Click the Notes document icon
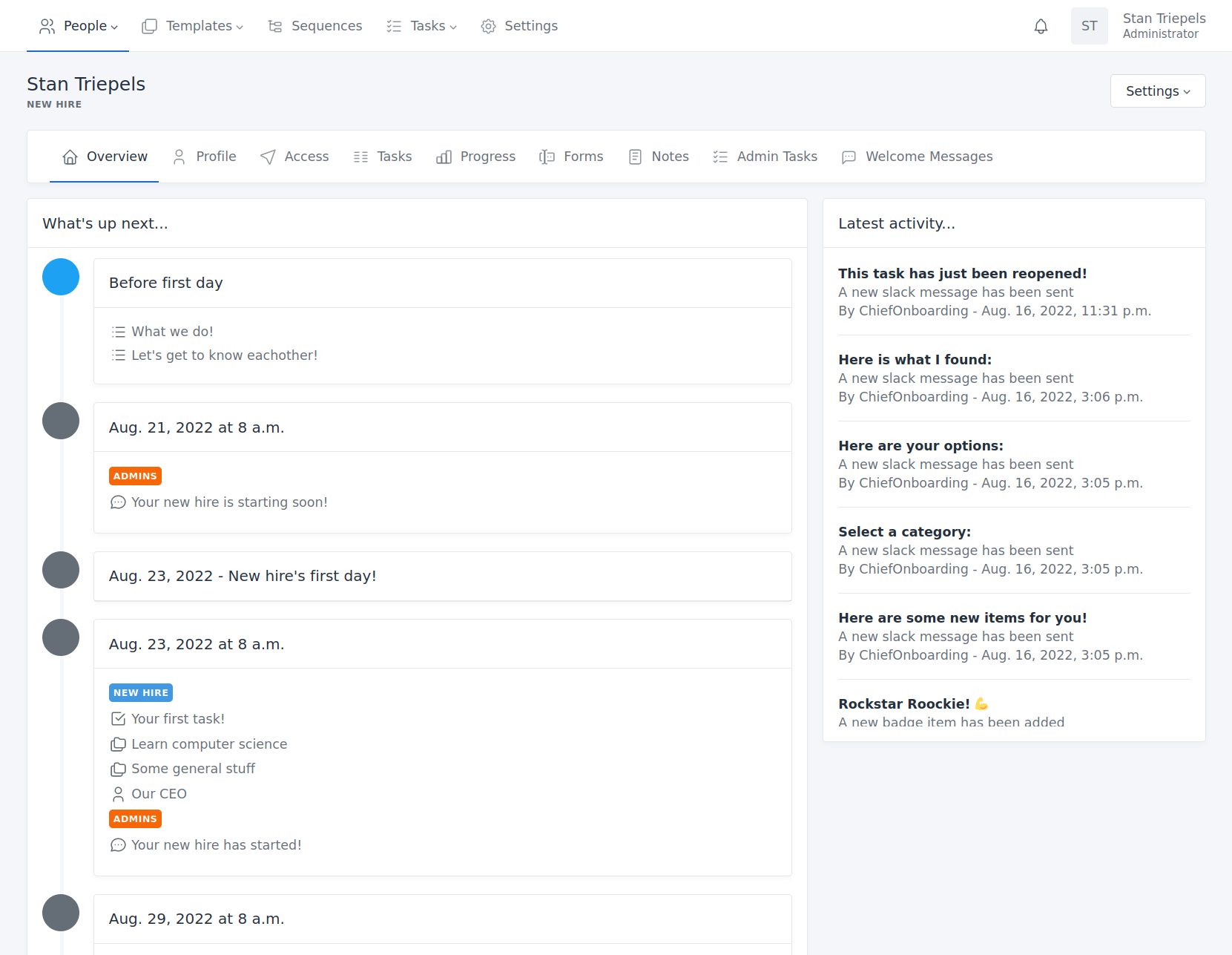Viewport: 1232px width, 955px height. pos(635,157)
